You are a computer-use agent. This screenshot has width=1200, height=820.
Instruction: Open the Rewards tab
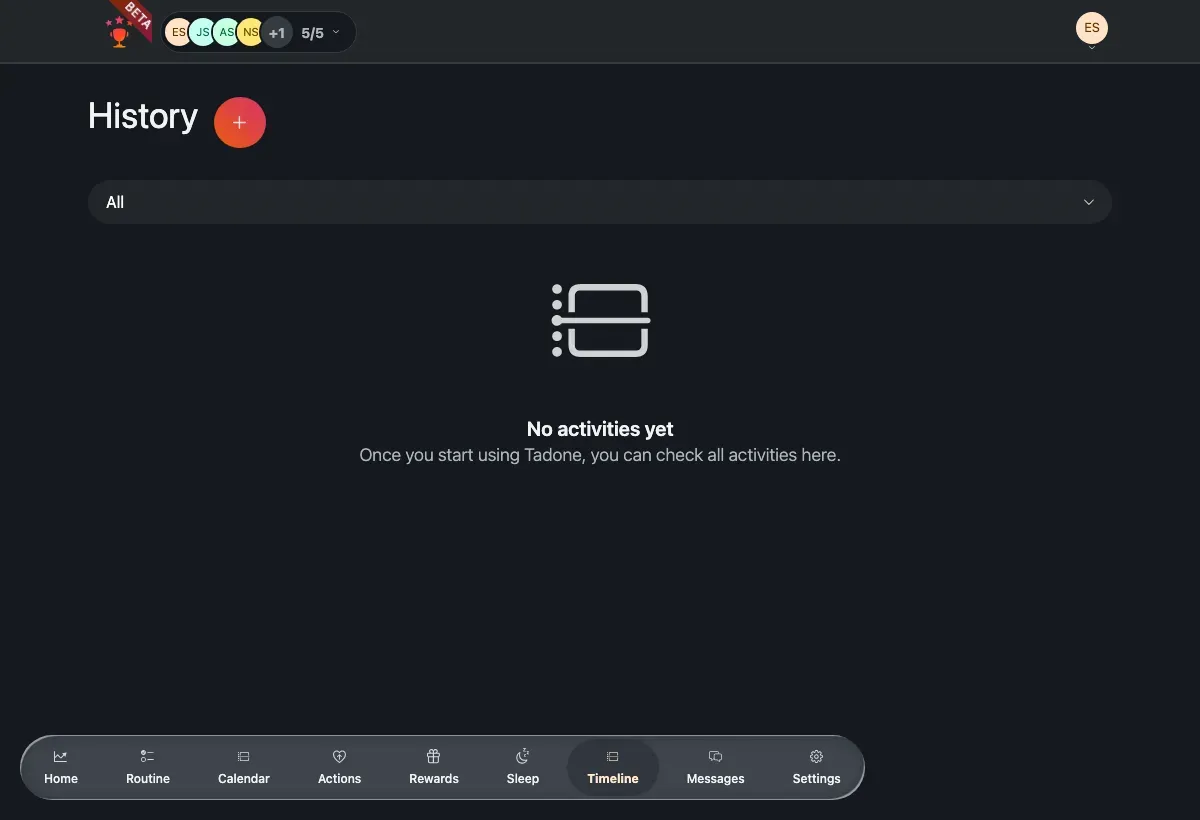[434, 768]
